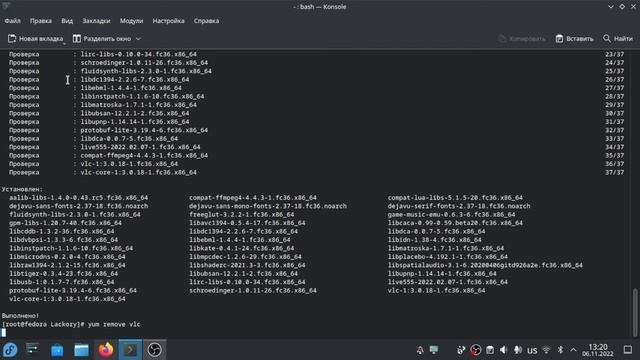The image size is (640, 360).
Task: Click the 'Выполнено!' line
Action: [20, 316]
